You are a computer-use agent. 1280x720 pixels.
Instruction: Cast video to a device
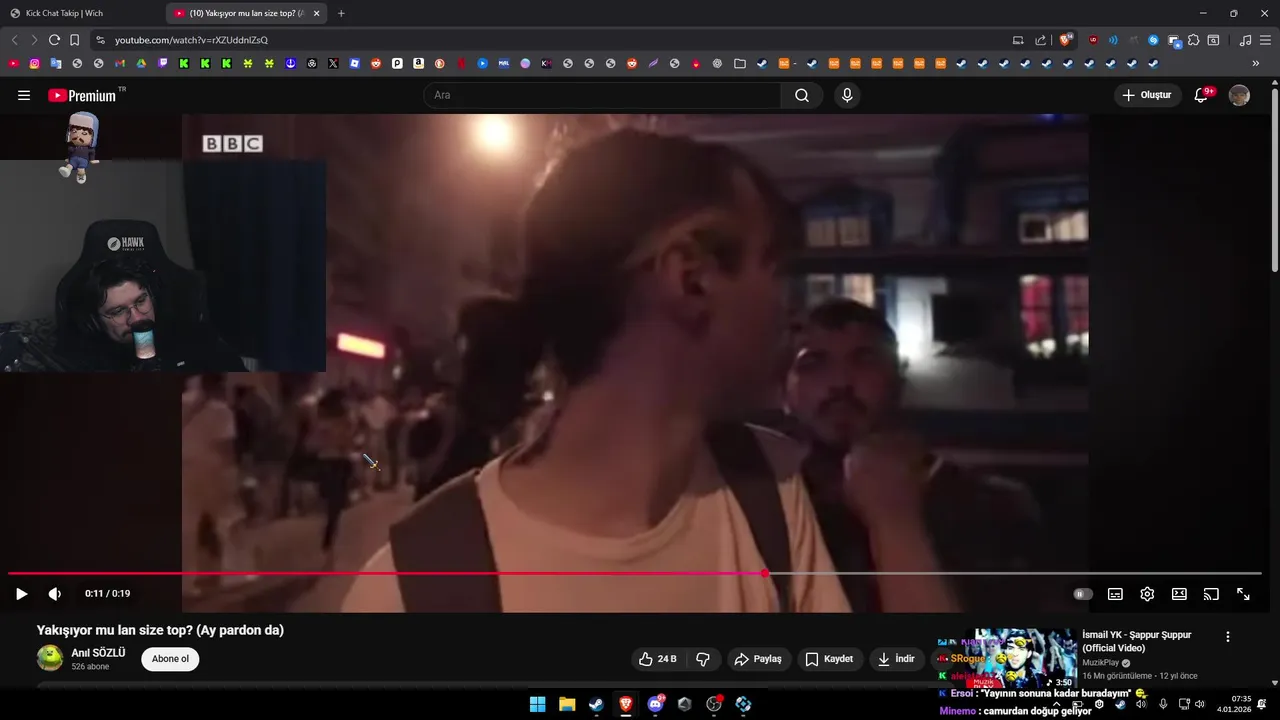[x=1211, y=594]
